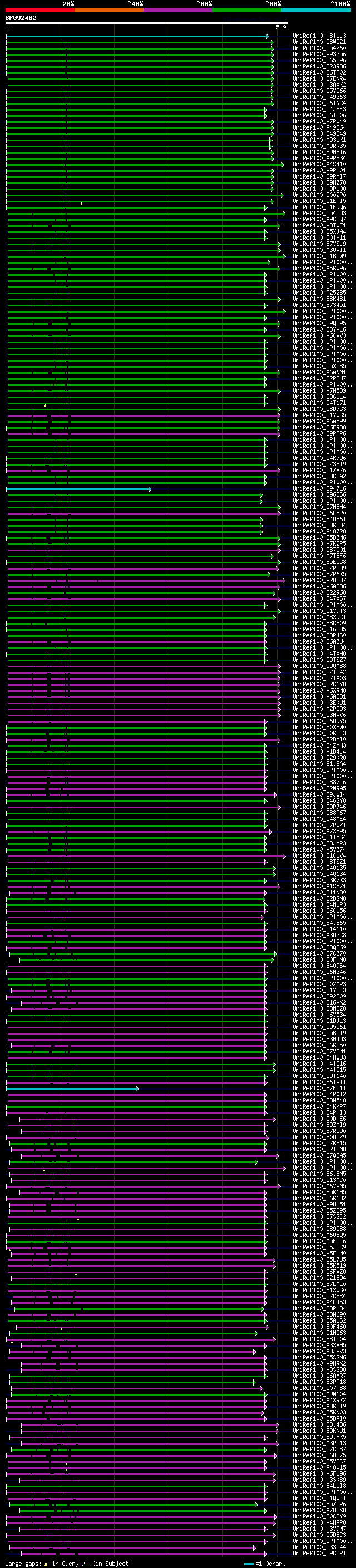356x1568 pixels.
Task: Open hit UniRef100_P93256
Action: [x=319, y=54]
